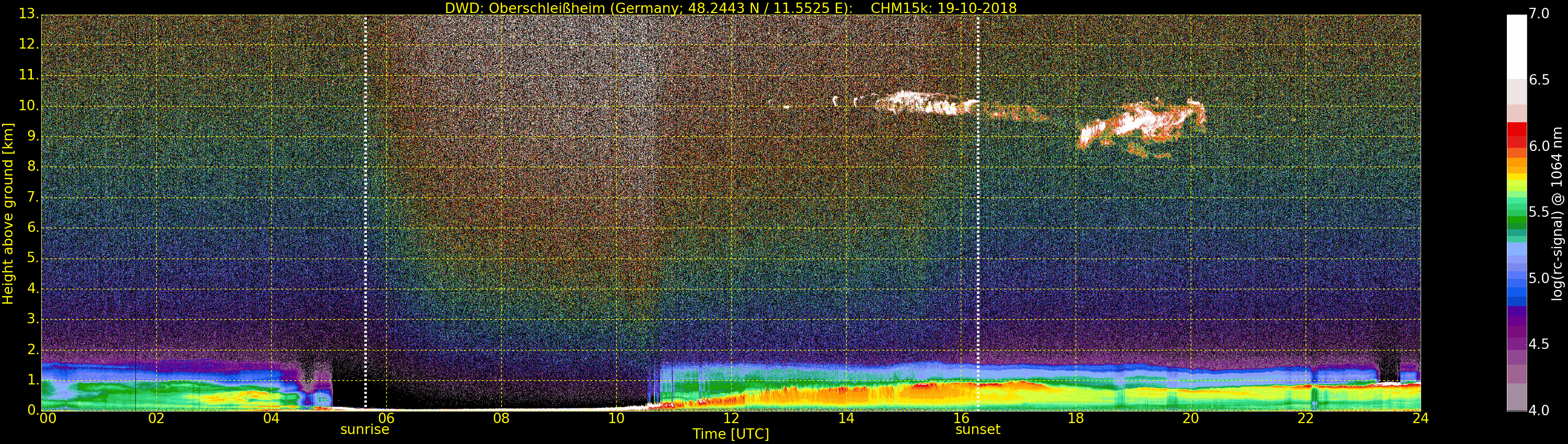Click the '20' time axis tick label
This screenshot has width=1568, height=444.
[1191, 418]
